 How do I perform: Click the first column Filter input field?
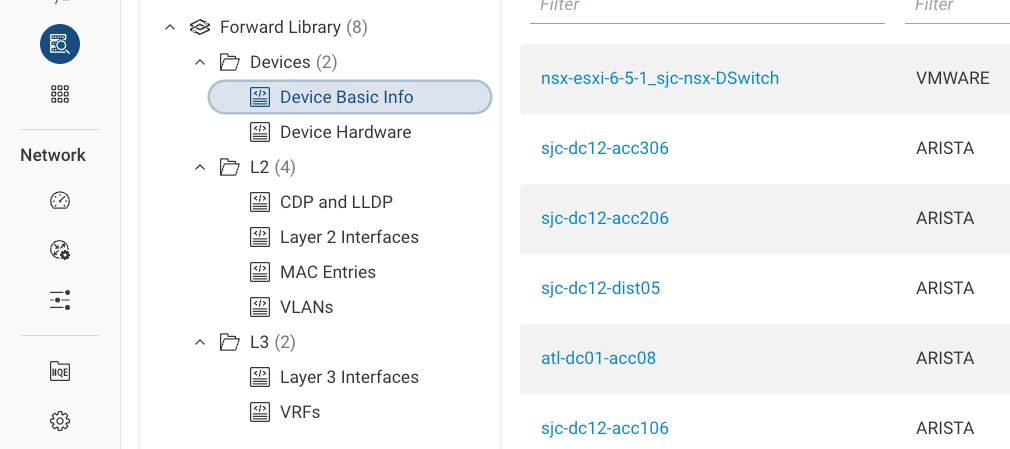coord(707,8)
